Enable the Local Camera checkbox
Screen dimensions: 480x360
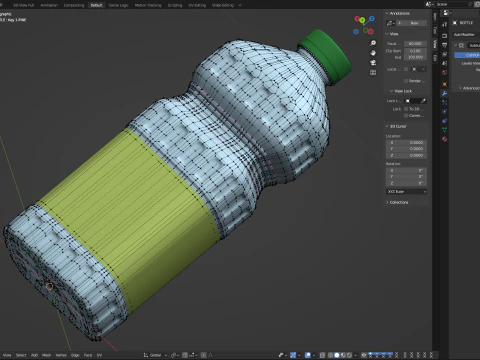coord(406,69)
